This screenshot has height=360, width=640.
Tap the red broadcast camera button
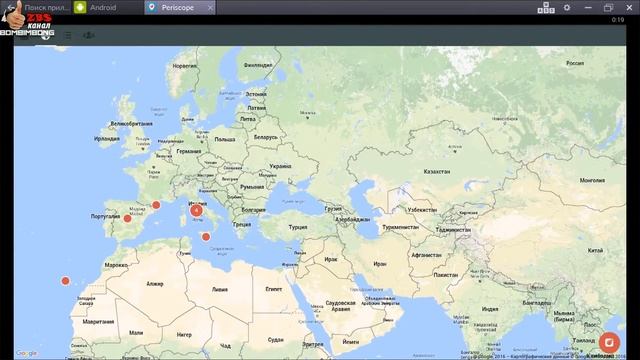(609, 342)
